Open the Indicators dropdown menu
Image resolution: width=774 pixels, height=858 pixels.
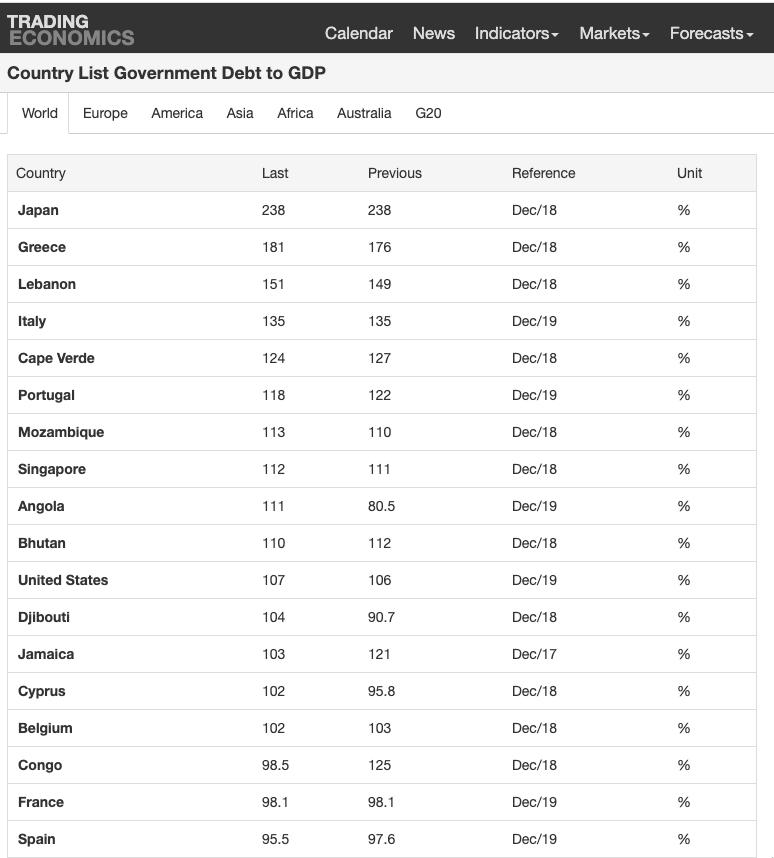(516, 33)
